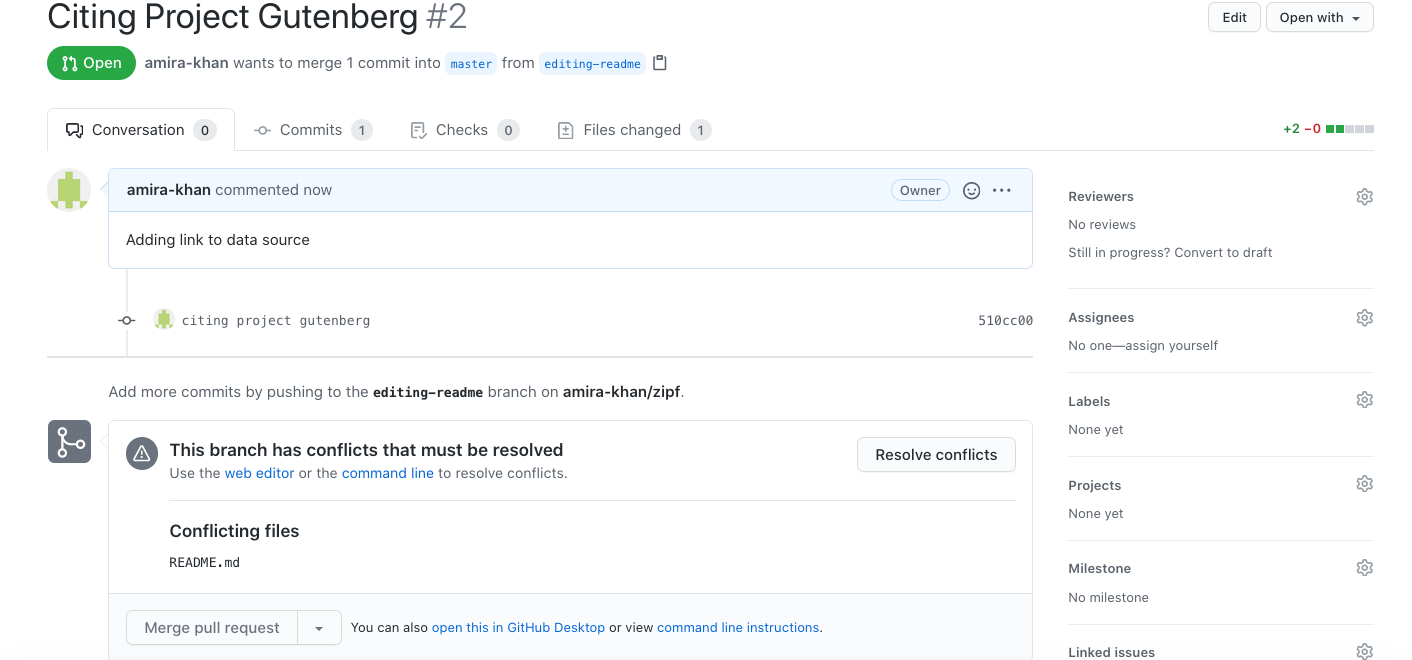The image size is (1412, 660).
Task: Click the 'Adding link to data source' comment text
Action: (x=218, y=240)
